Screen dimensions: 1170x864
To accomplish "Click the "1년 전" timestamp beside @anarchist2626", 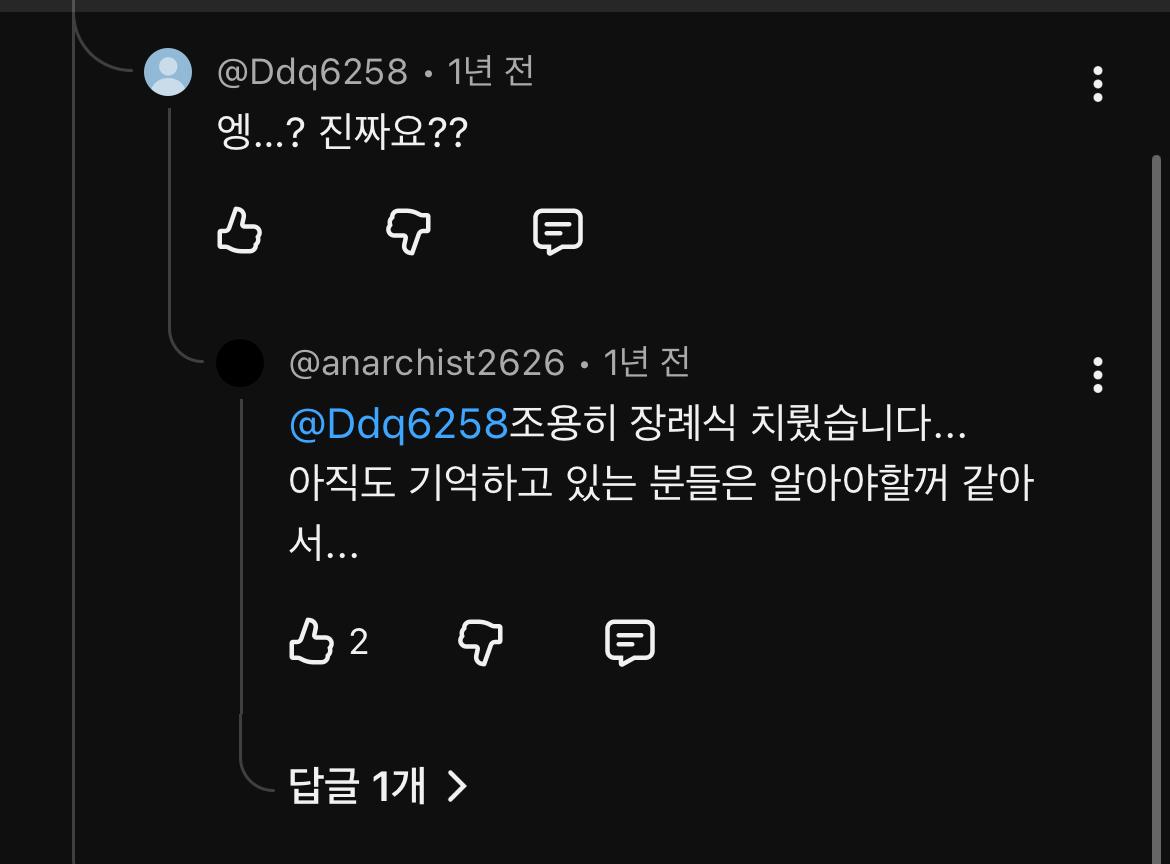I will [x=646, y=363].
